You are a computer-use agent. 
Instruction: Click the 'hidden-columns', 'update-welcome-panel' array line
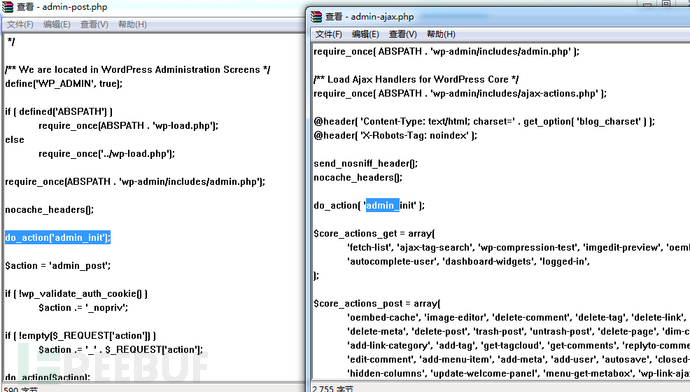518,374
